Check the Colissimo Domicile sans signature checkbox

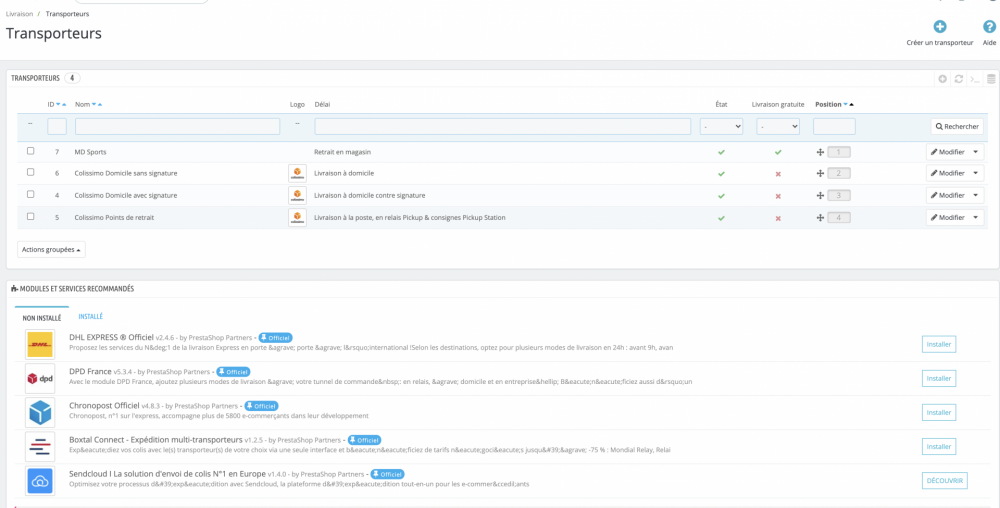(31, 173)
